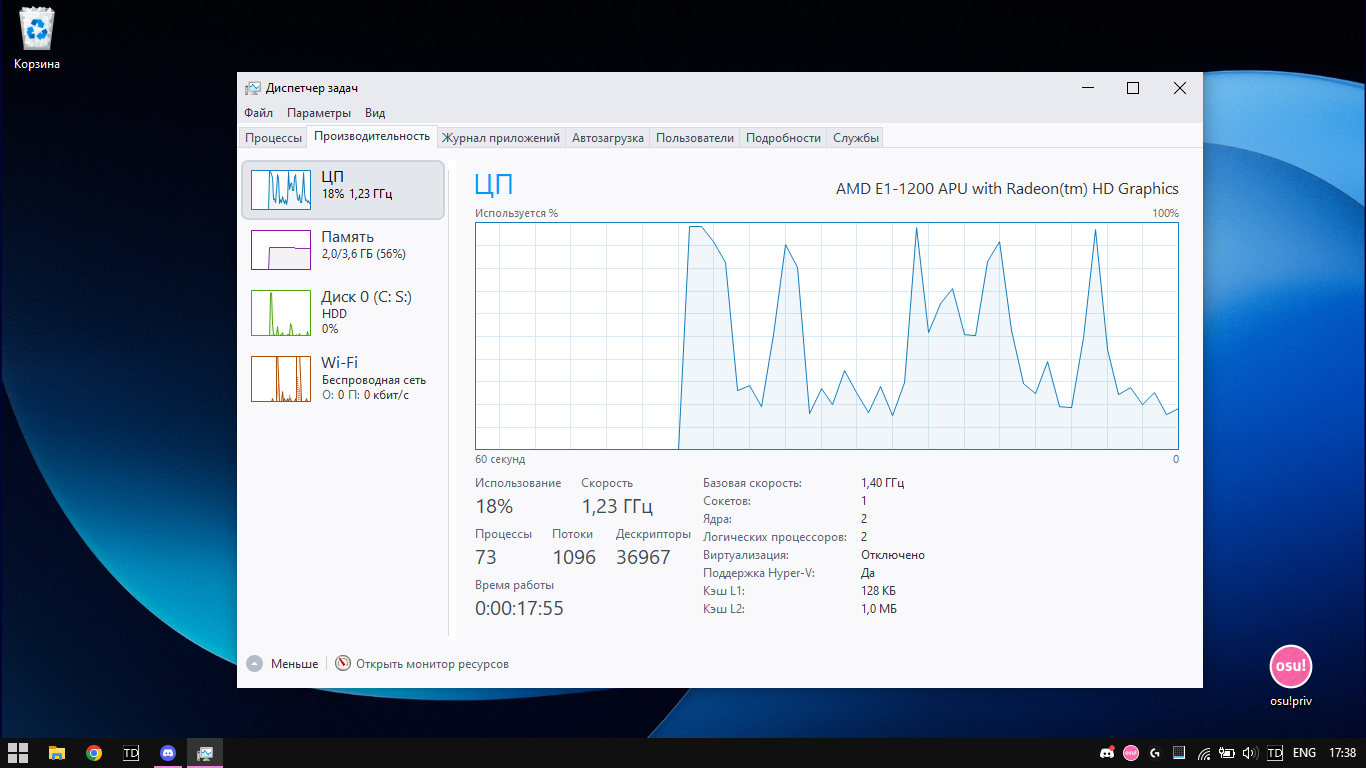This screenshot has width=1366, height=768.
Task: Go to the Автозагрузка tab
Action: [607, 138]
